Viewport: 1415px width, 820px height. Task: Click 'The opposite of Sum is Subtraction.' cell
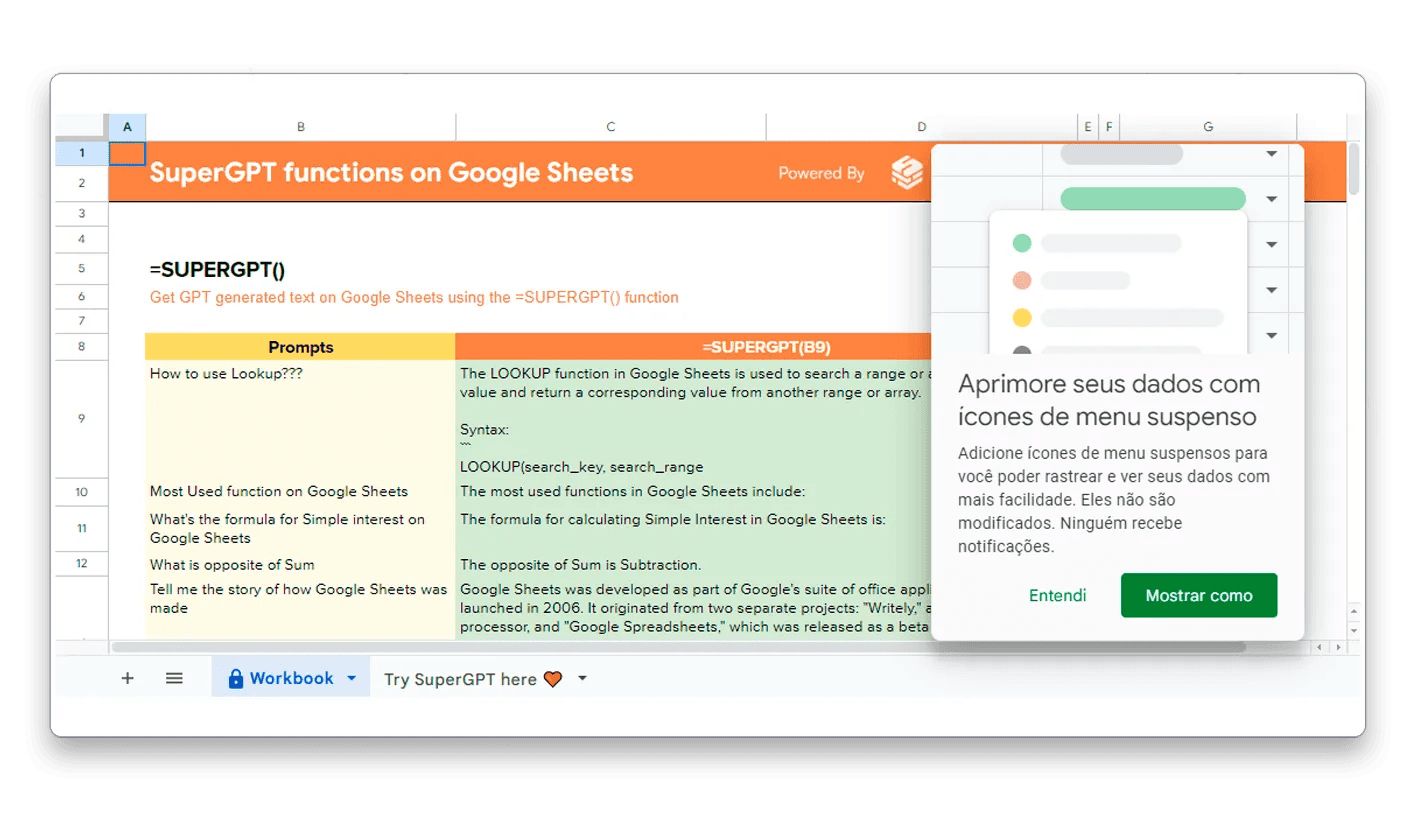[x=692, y=564]
